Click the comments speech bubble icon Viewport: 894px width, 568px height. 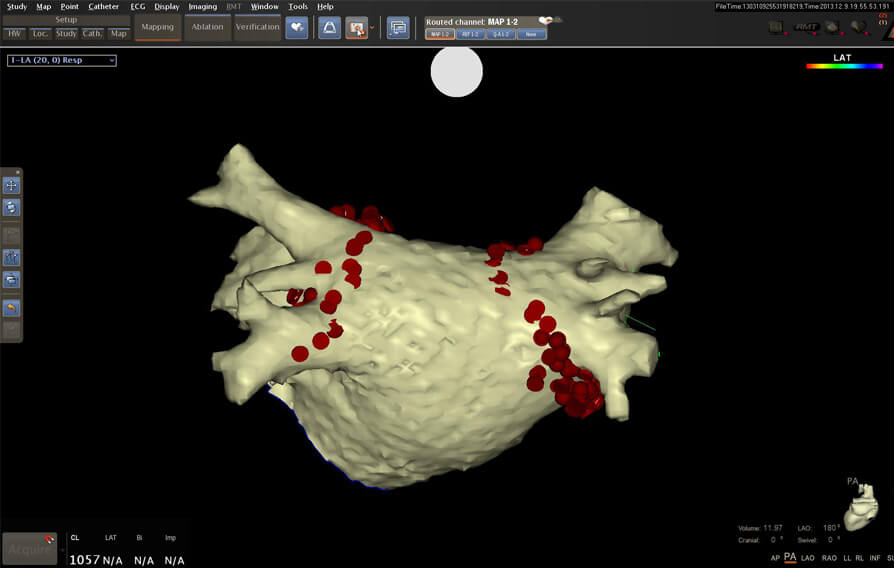click(398, 28)
